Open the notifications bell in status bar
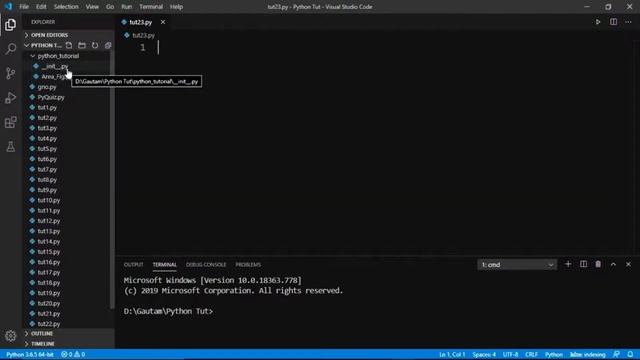This screenshot has height=360, width=640. click(x=631, y=354)
